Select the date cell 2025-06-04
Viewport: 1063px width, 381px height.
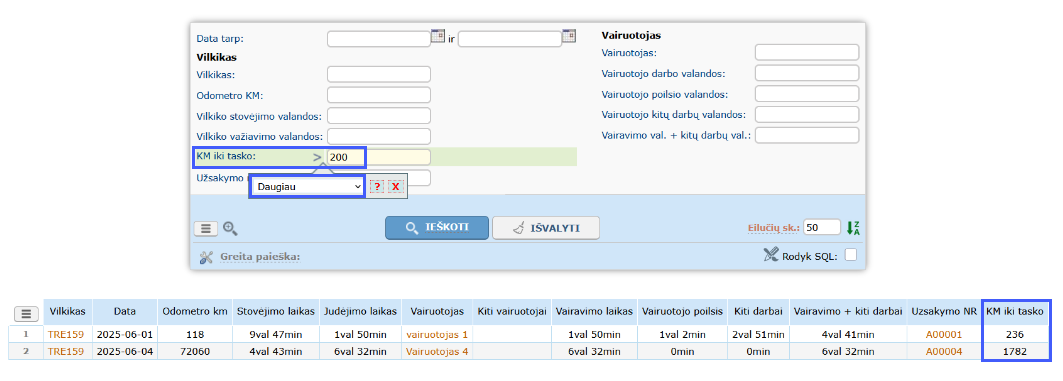click(x=125, y=352)
